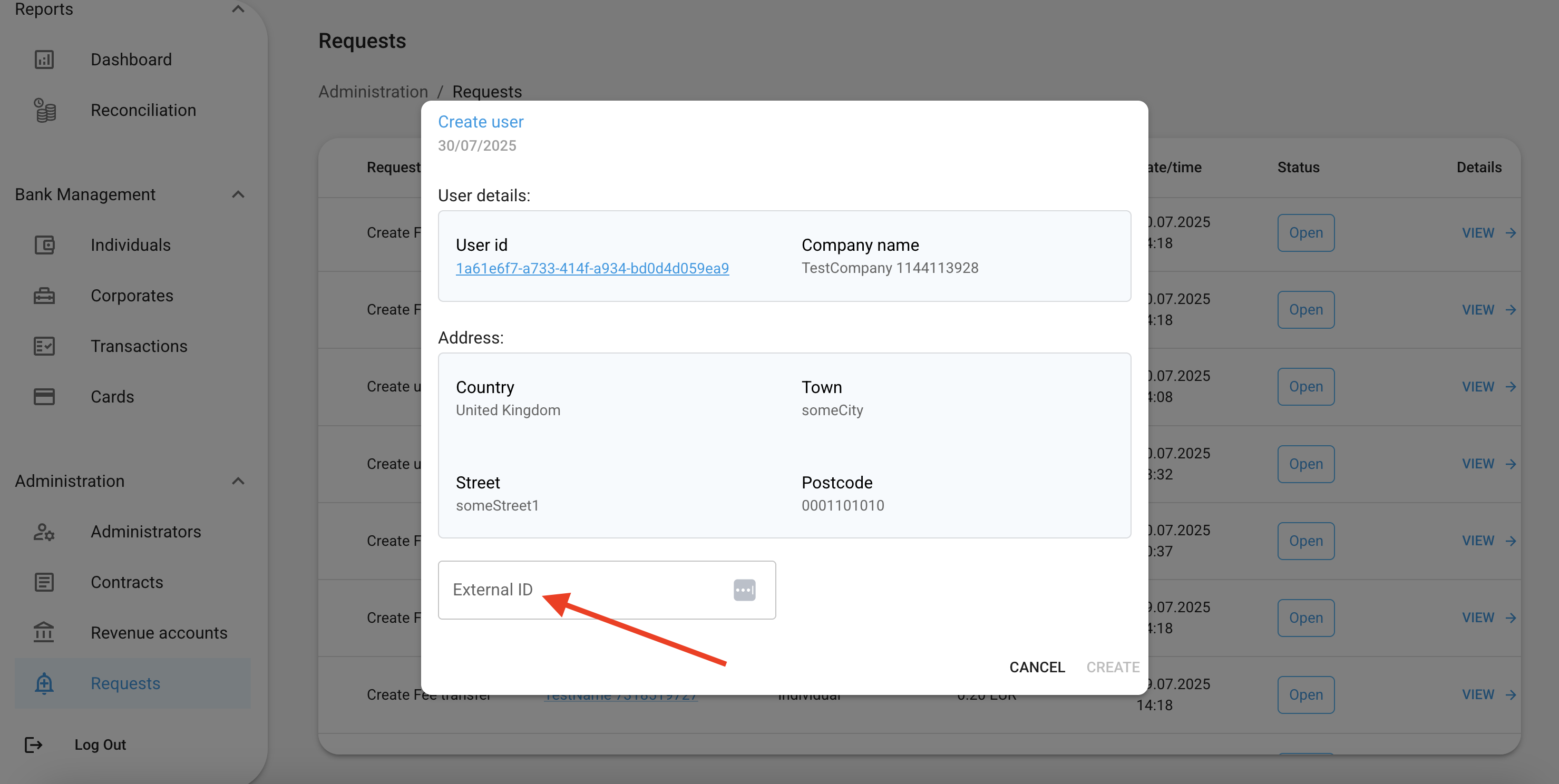Select the Requests bell icon

(44, 683)
